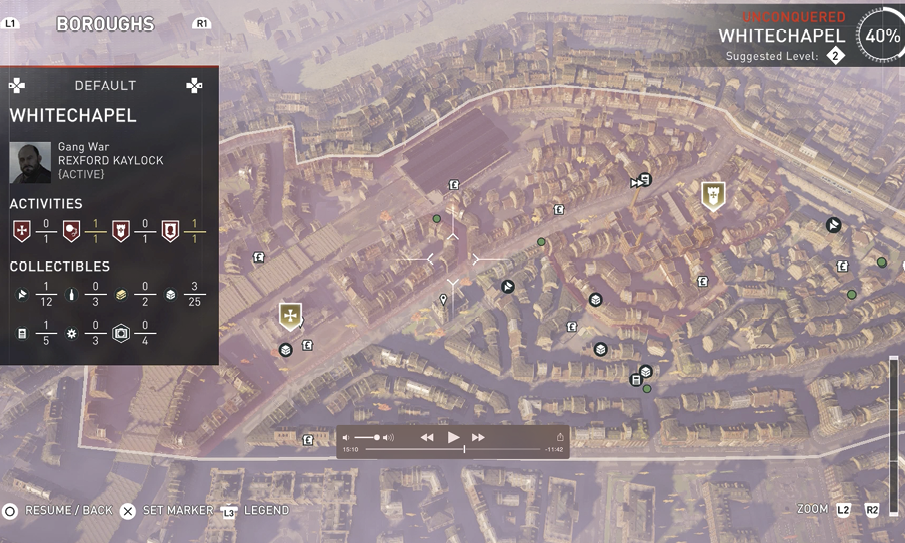Play the video with the play button
The image size is (905, 543).
pos(454,437)
